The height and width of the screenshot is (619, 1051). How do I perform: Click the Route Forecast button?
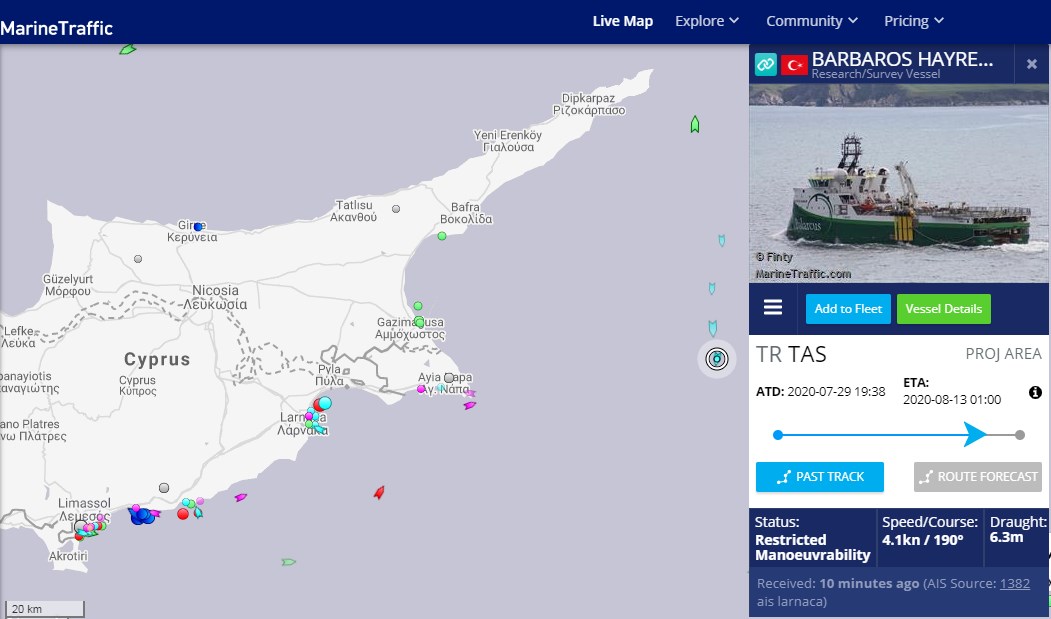pos(978,477)
